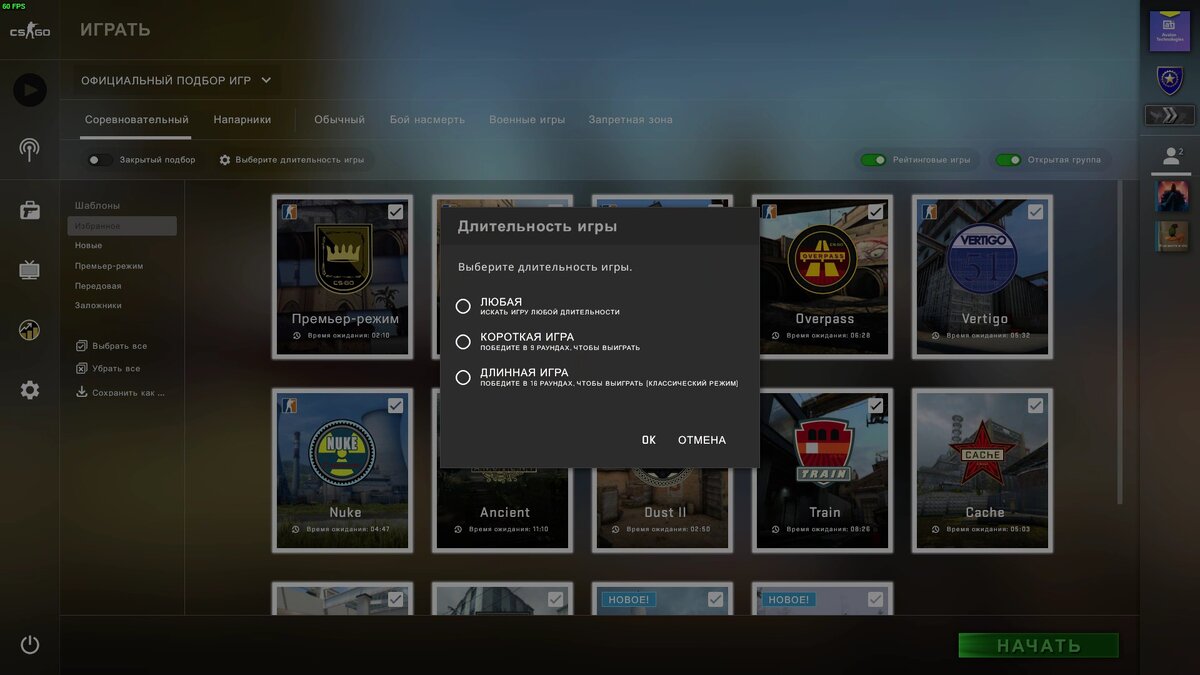Click checkmark icon next to Выбрать все
Viewport: 1200px width, 675px height.
click(82, 346)
